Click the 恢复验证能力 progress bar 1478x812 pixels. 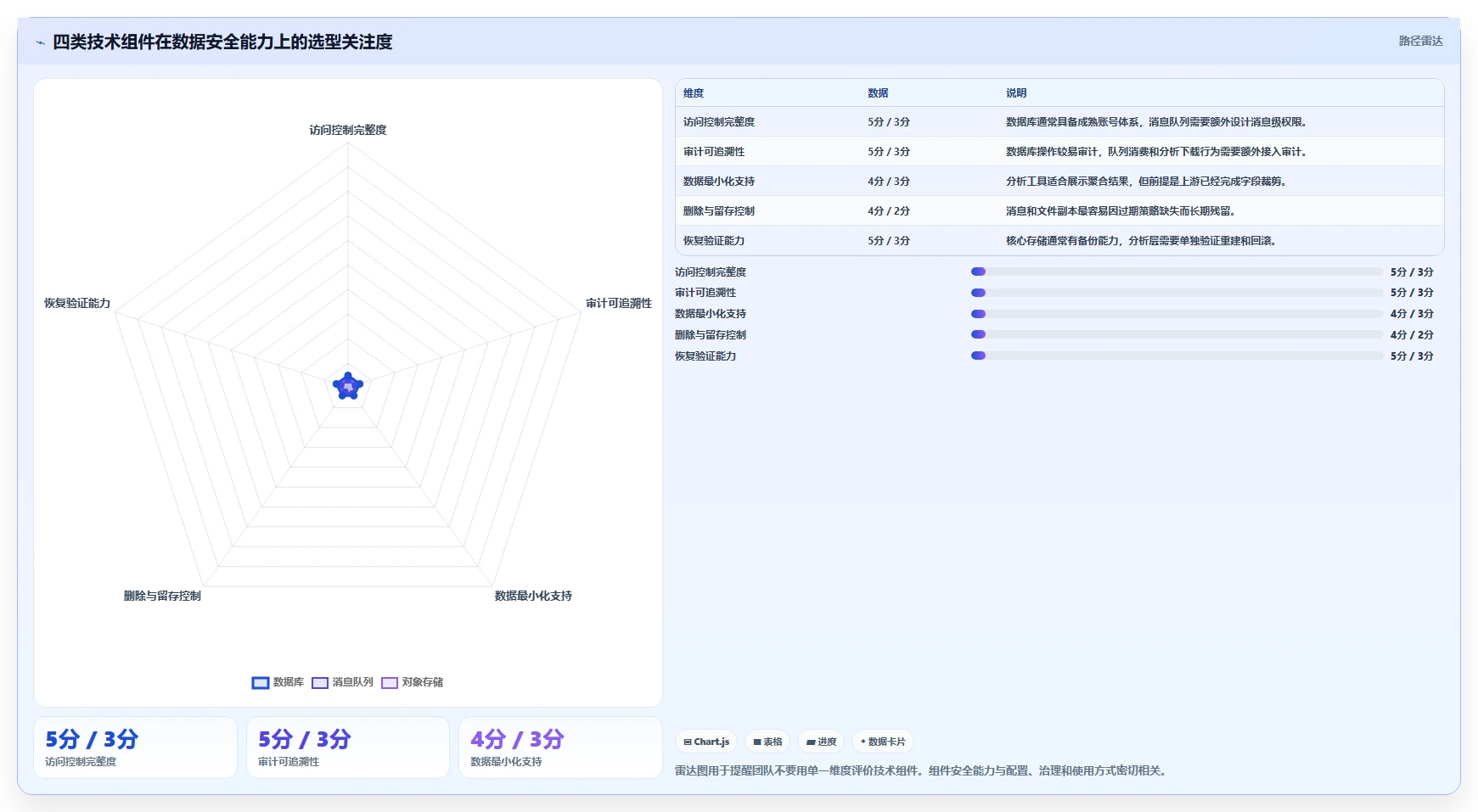1177,356
